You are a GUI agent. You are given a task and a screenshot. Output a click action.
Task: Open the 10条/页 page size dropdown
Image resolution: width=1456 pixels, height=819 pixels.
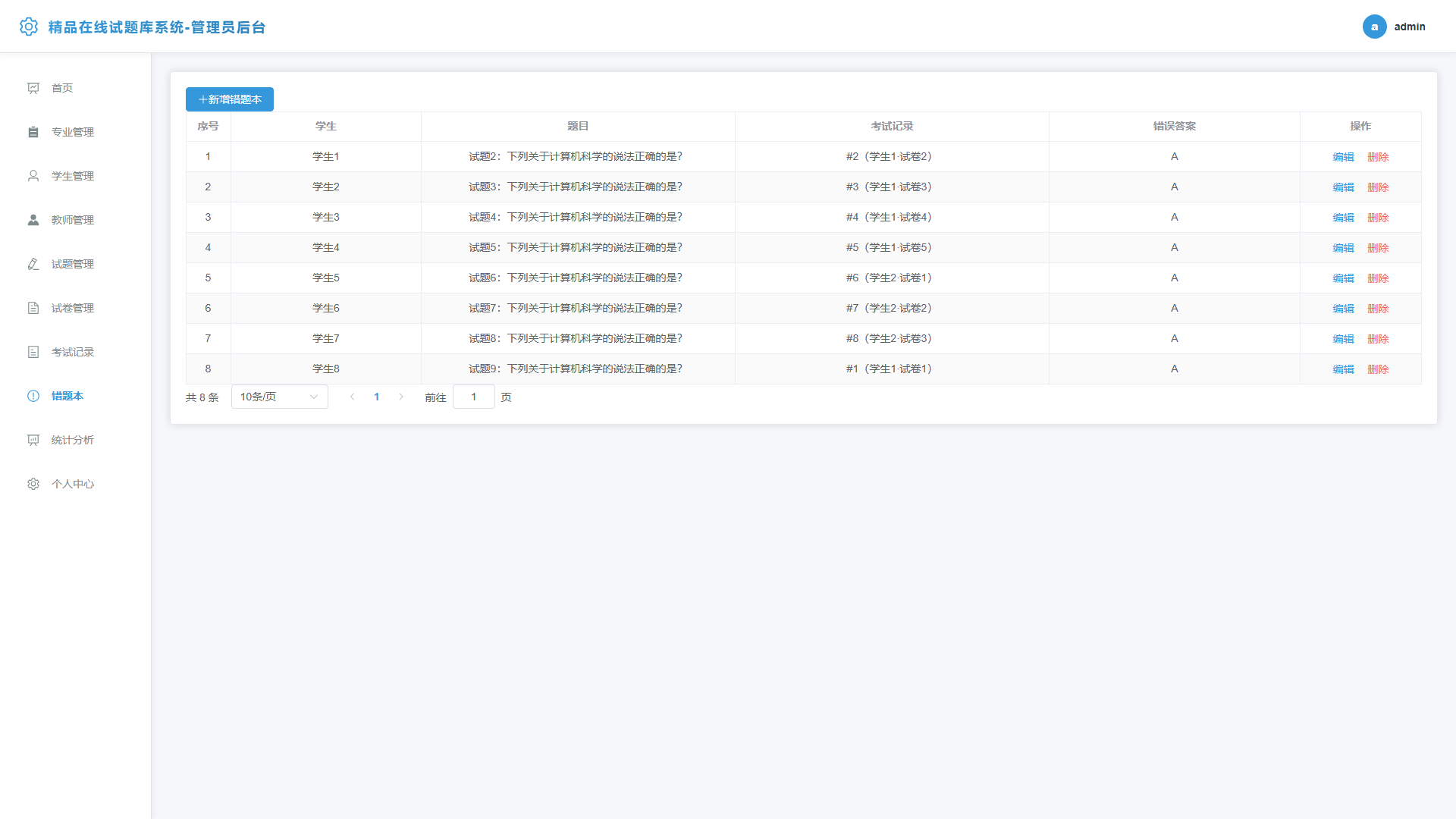click(x=280, y=397)
